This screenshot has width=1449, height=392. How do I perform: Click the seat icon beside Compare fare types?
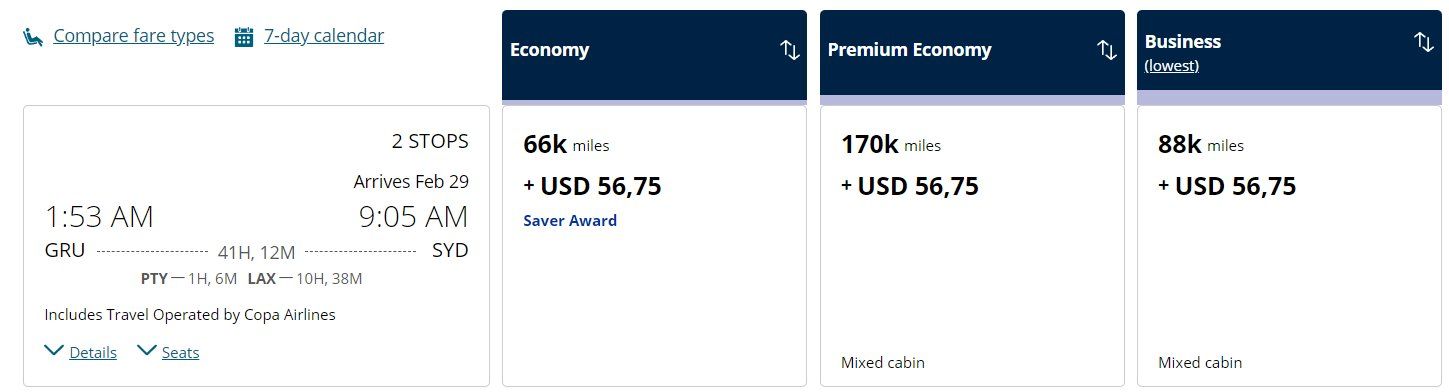tap(33, 37)
